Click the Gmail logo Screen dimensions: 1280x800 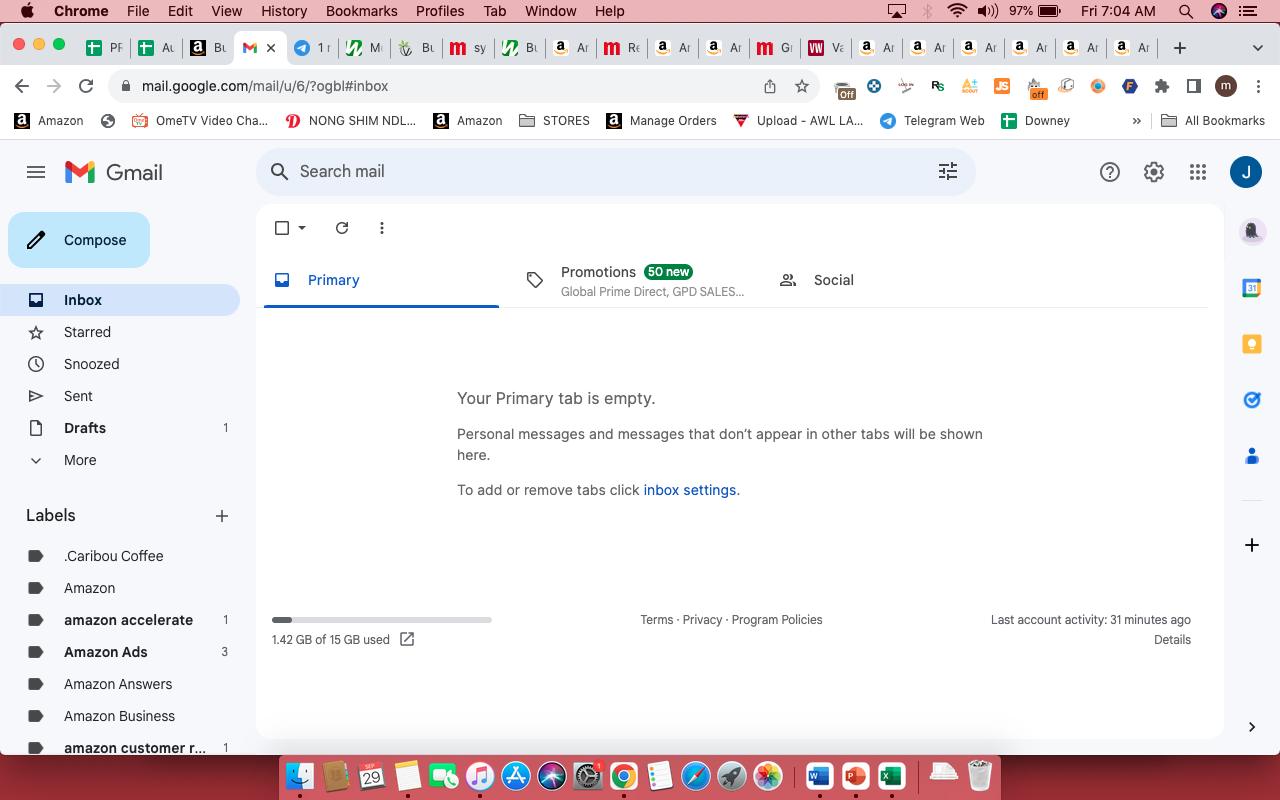114,172
